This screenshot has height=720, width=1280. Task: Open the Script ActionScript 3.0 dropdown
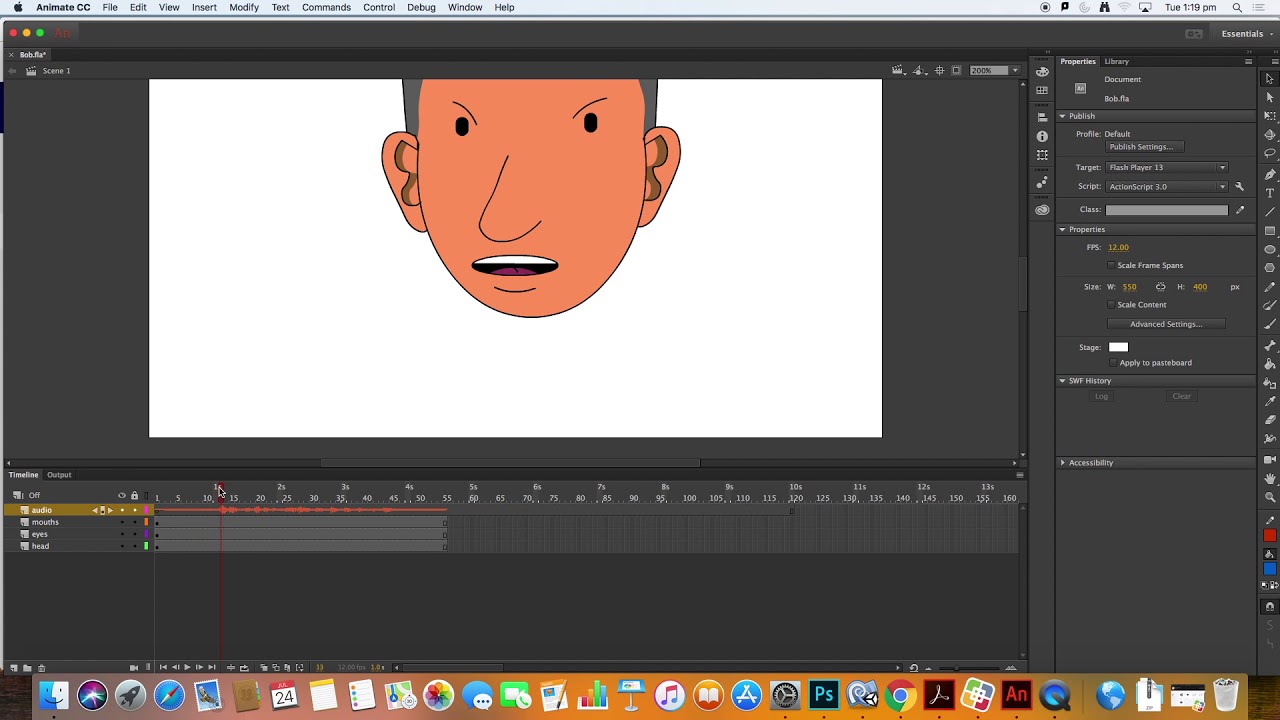click(x=1166, y=186)
